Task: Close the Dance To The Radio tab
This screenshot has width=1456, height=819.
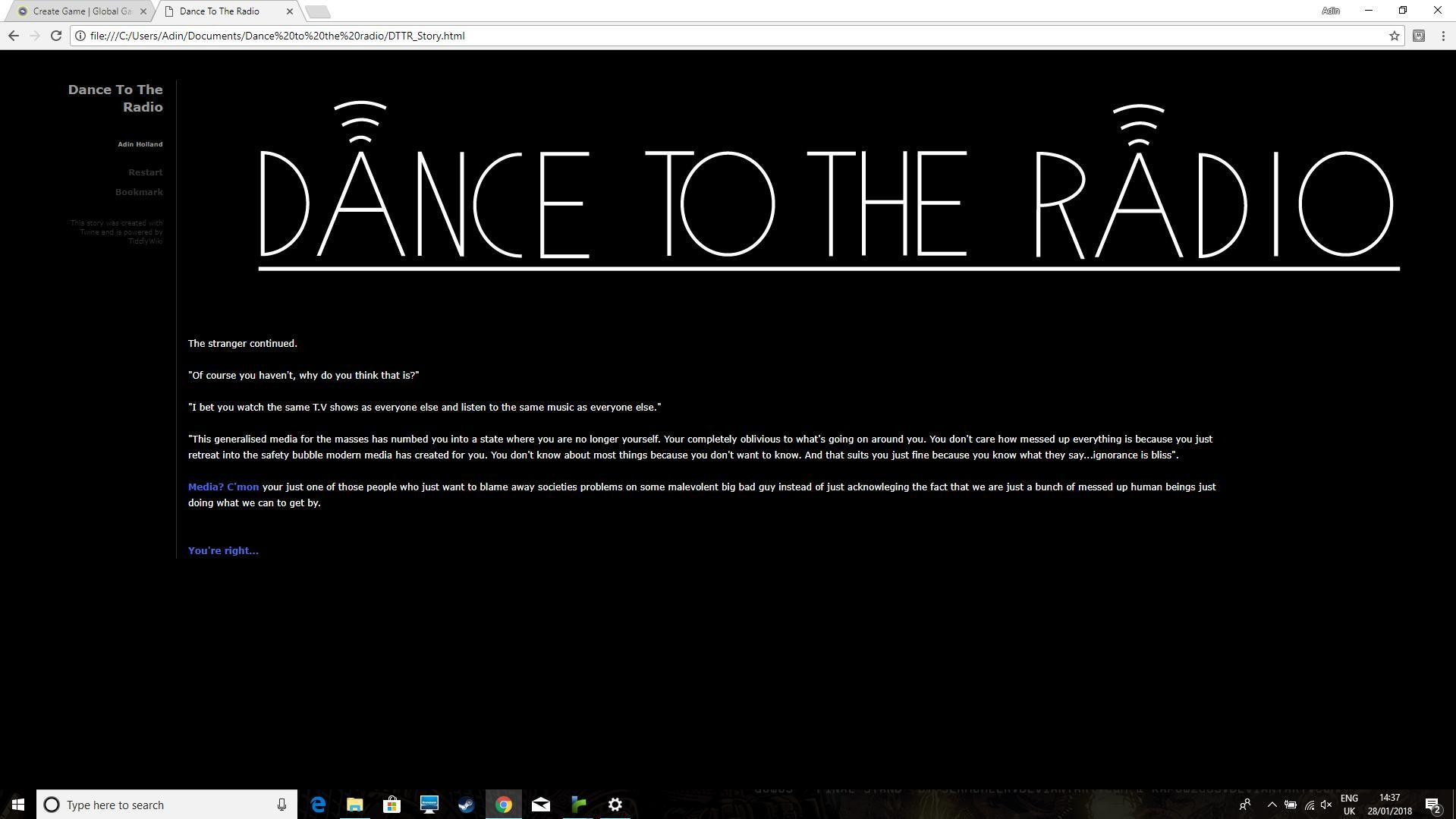Action: coord(289,11)
